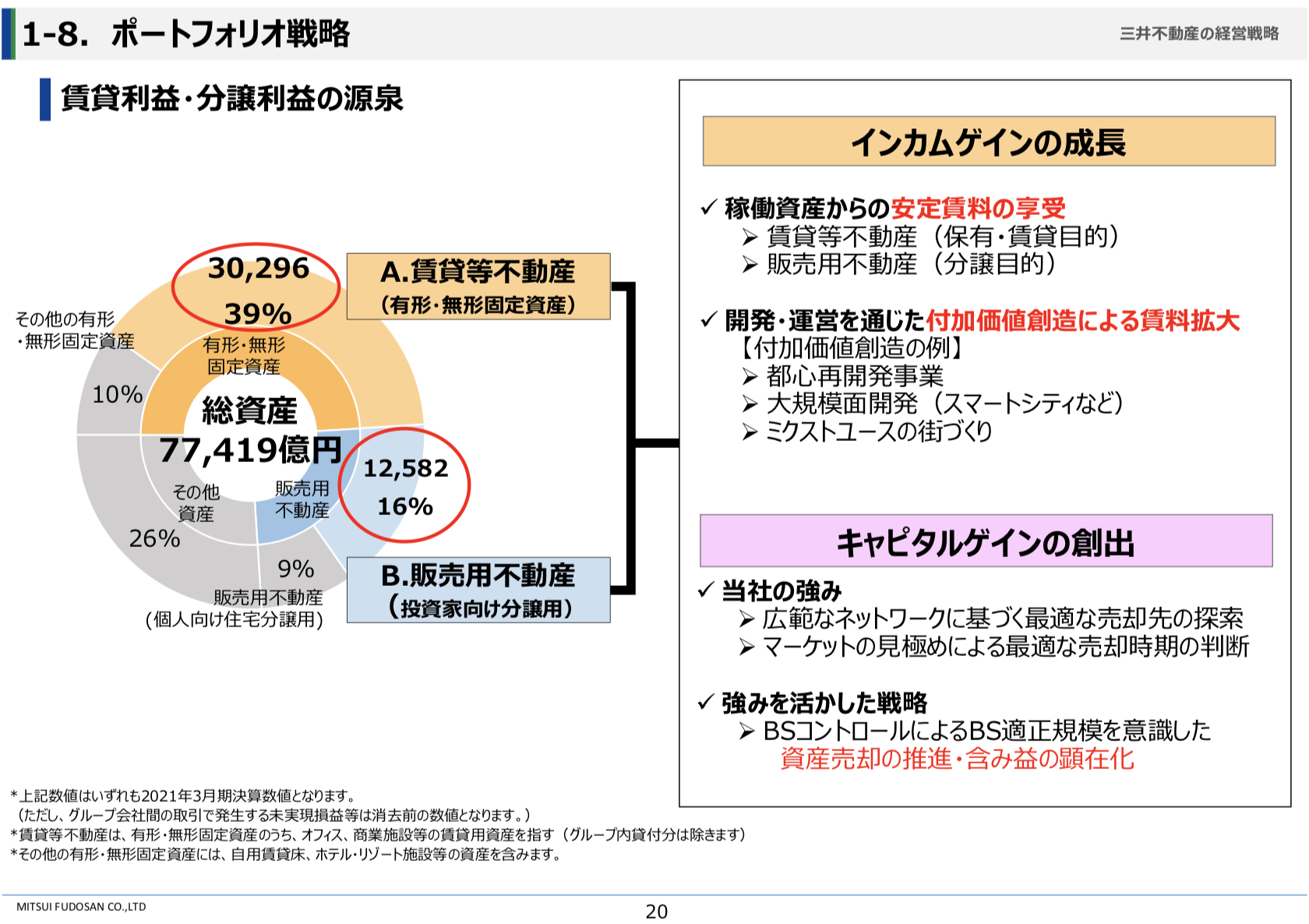The image size is (1309, 924).
Task: Select the red text '安定賃料の享受'
Action: [978, 208]
